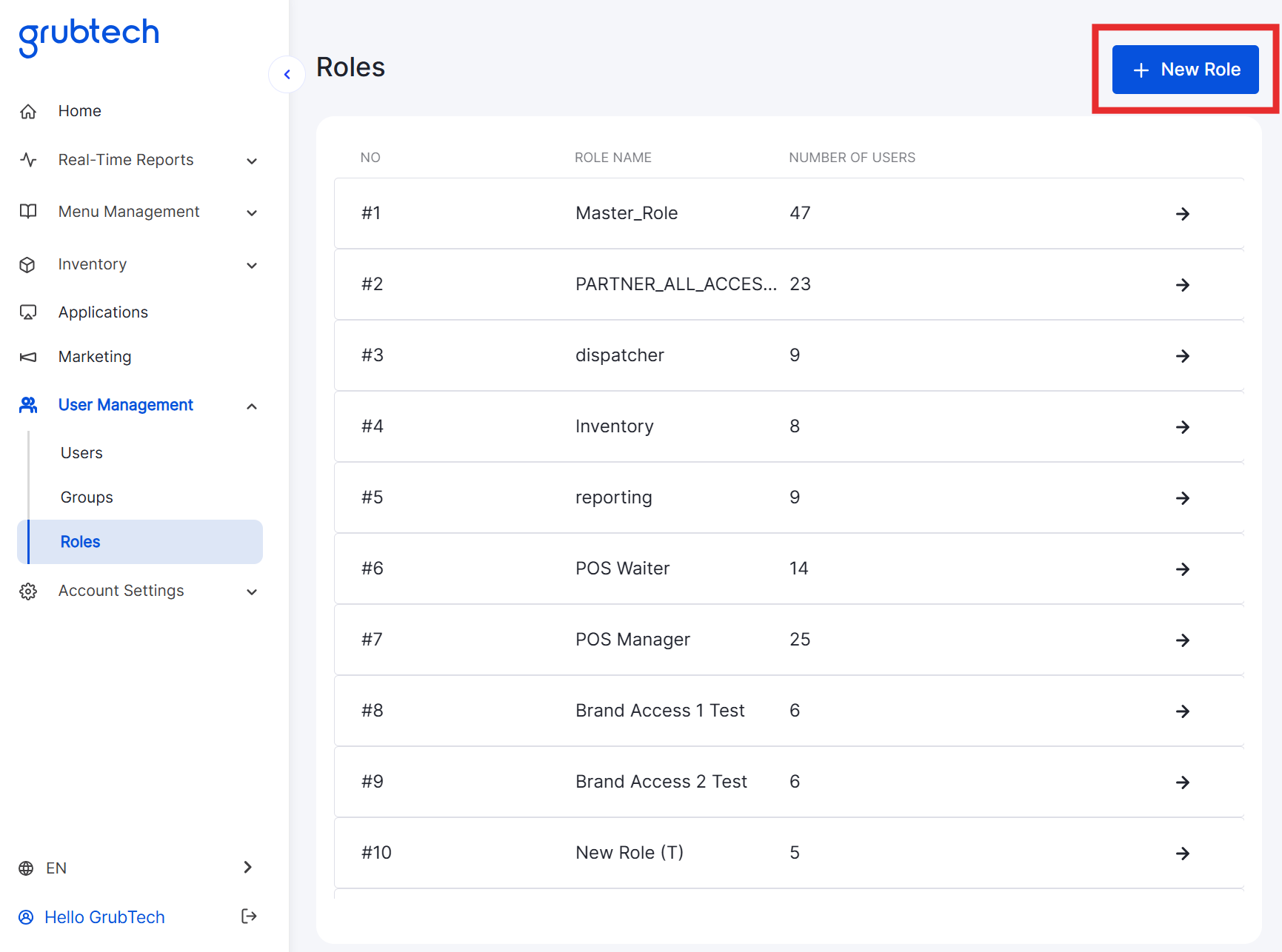Click the grubtech logo
1282x952 pixels.
[89, 37]
